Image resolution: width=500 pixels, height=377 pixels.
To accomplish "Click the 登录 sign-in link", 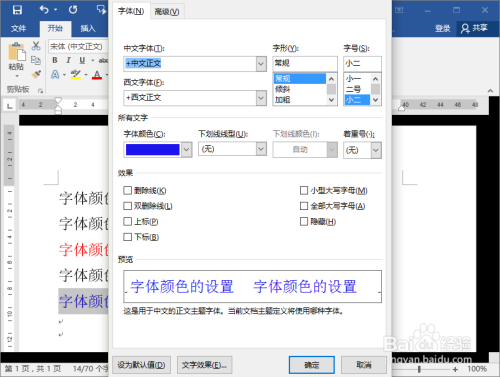I will (442, 28).
